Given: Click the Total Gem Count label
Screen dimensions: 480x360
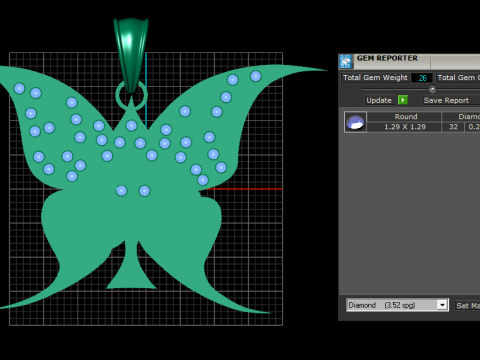Looking at the screenshot, I should point(458,78).
